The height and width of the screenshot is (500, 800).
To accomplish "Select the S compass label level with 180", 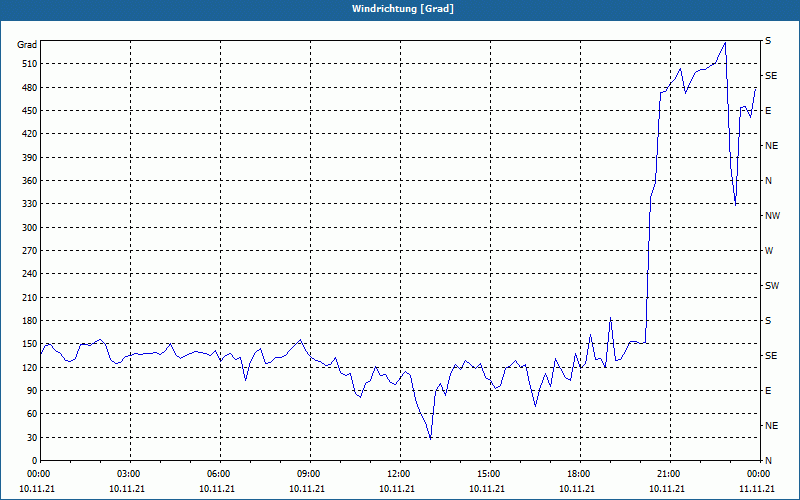I will (x=768, y=321).
